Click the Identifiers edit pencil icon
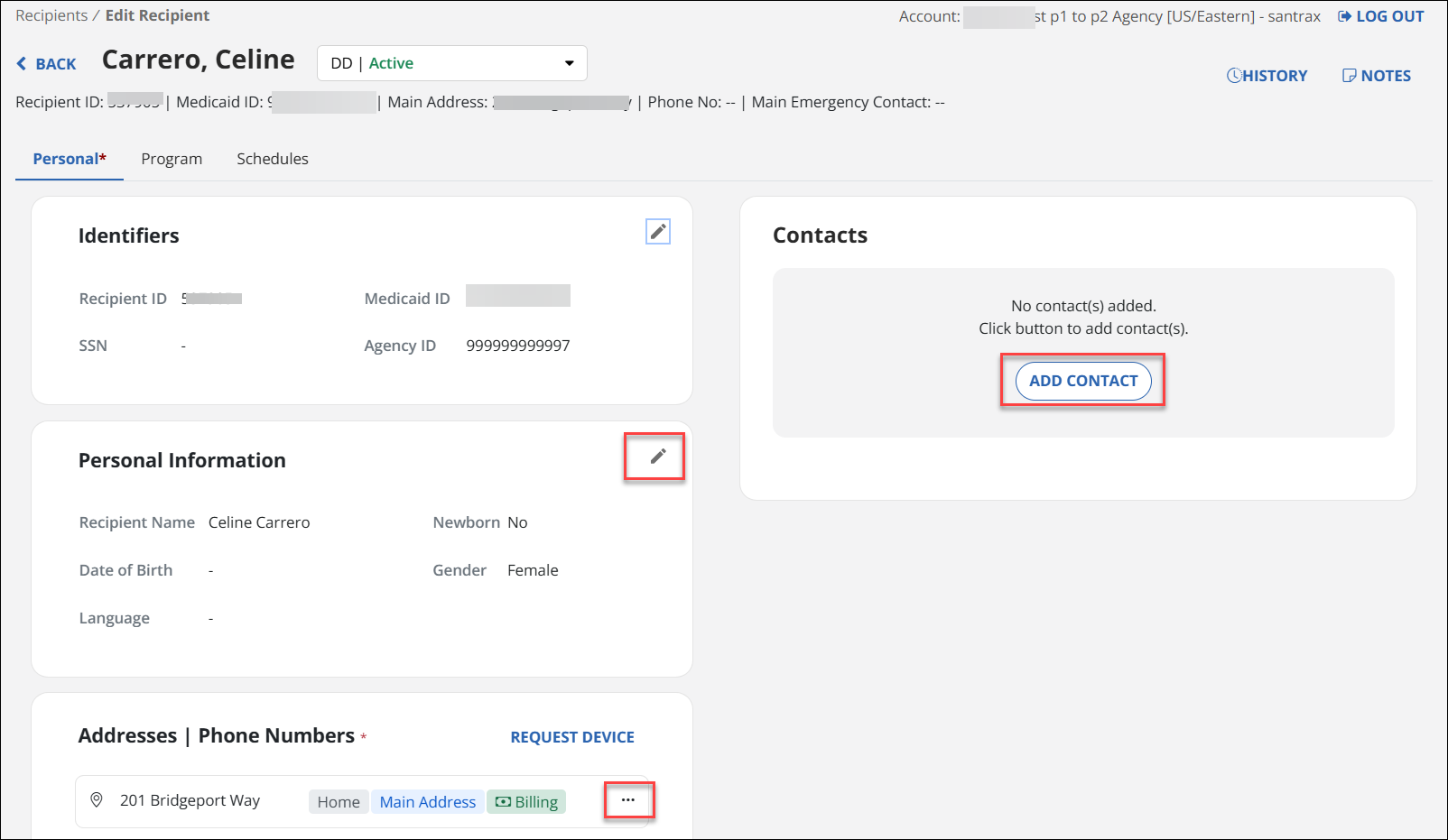Image resolution: width=1448 pixels, height=840 pixels. (658, 232)
